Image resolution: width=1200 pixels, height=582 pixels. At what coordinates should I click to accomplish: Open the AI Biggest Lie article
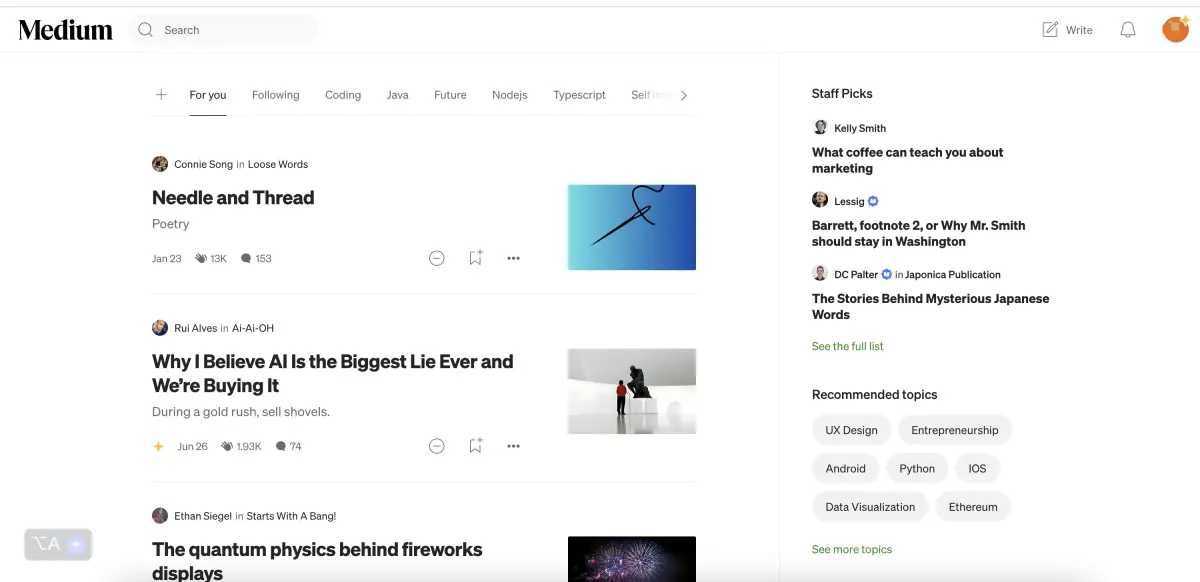333,374
